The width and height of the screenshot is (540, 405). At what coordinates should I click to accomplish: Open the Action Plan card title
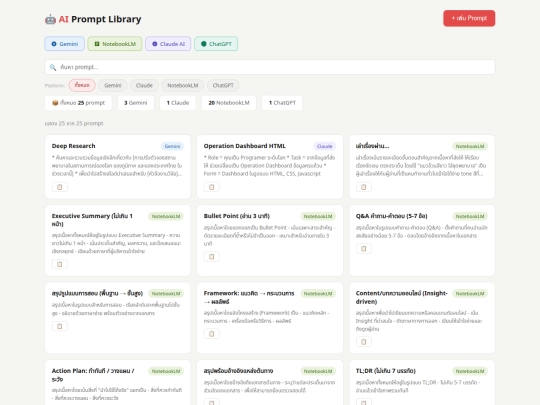93,375
